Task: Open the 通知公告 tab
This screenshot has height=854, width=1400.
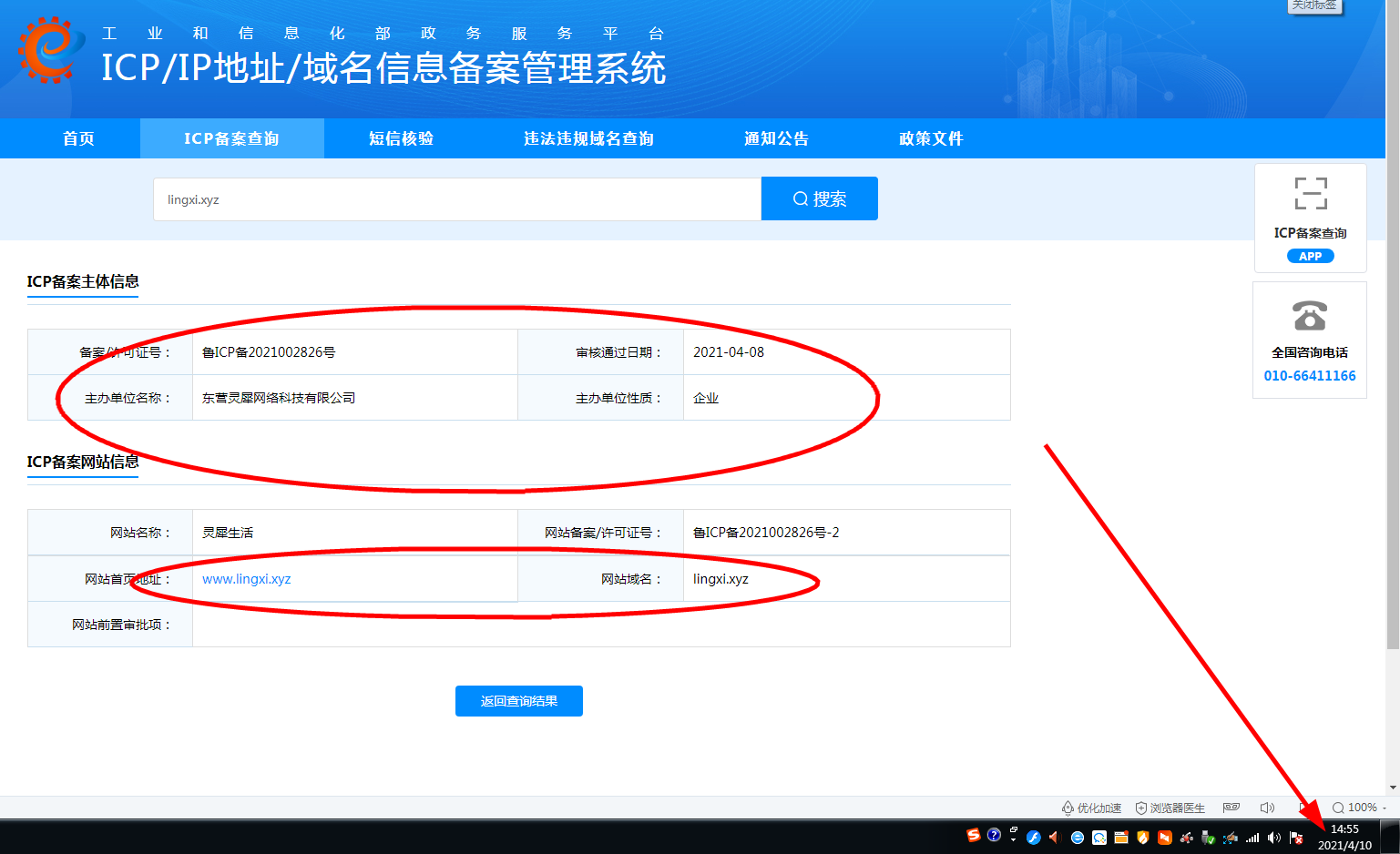Action: [776, 138]
